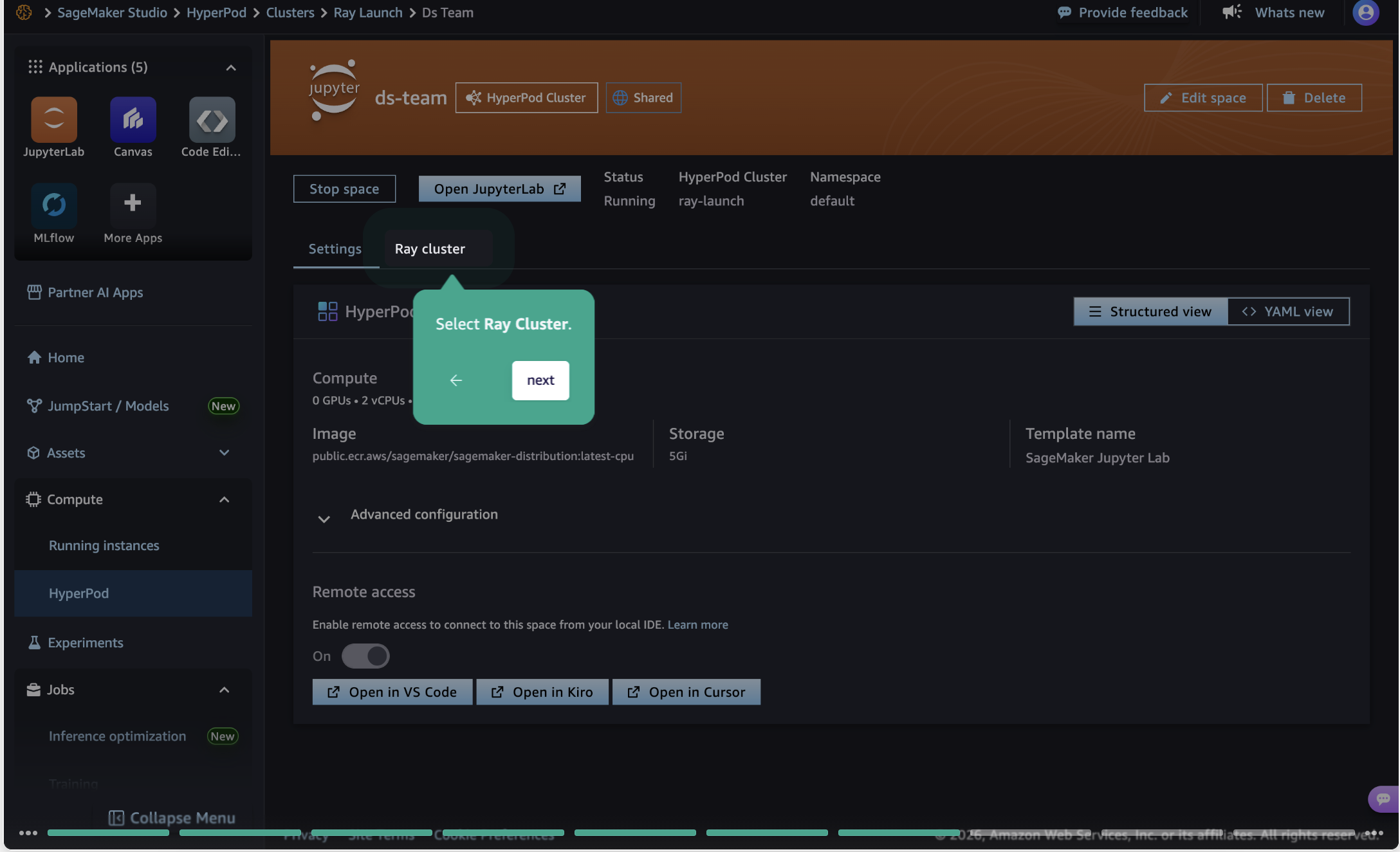The height and width of the screenshot is (852, 1400).
Task: Click the Stop space button
Action: click(x=344, y=189)
